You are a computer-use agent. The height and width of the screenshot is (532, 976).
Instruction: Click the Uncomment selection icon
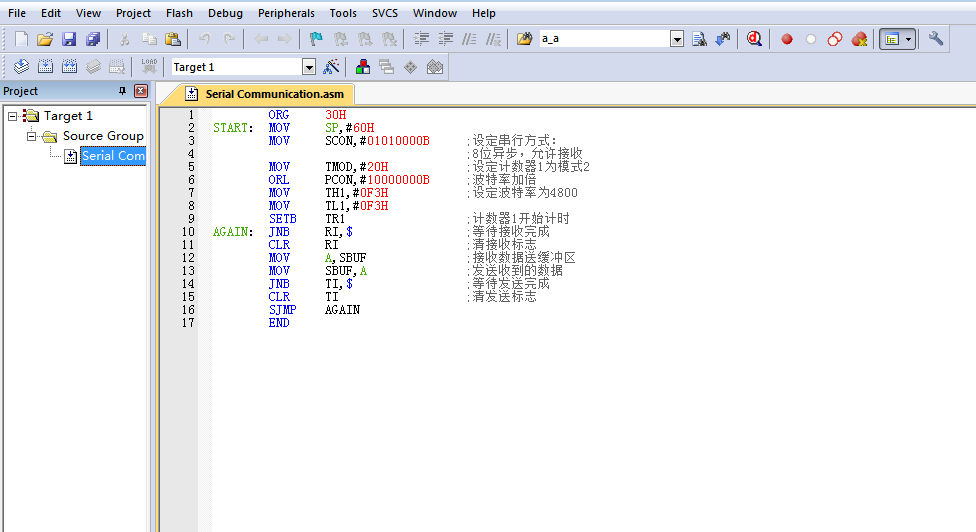(x=493, y=39)
